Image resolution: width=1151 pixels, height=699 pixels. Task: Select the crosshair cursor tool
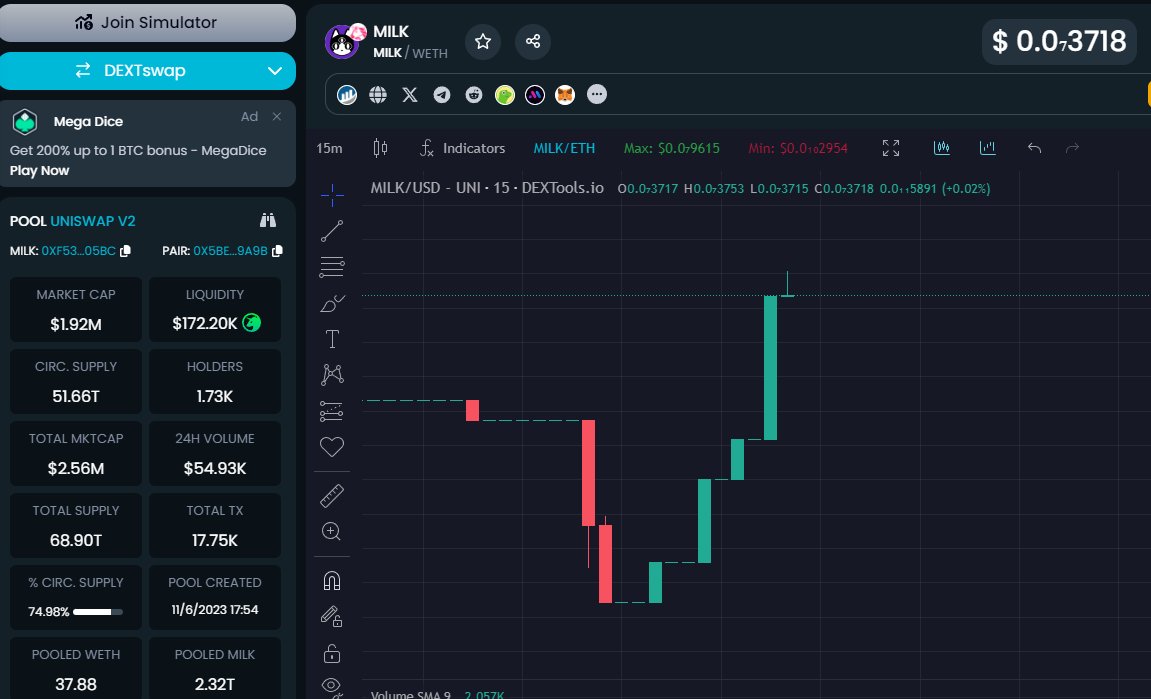(x=332, y=195)
